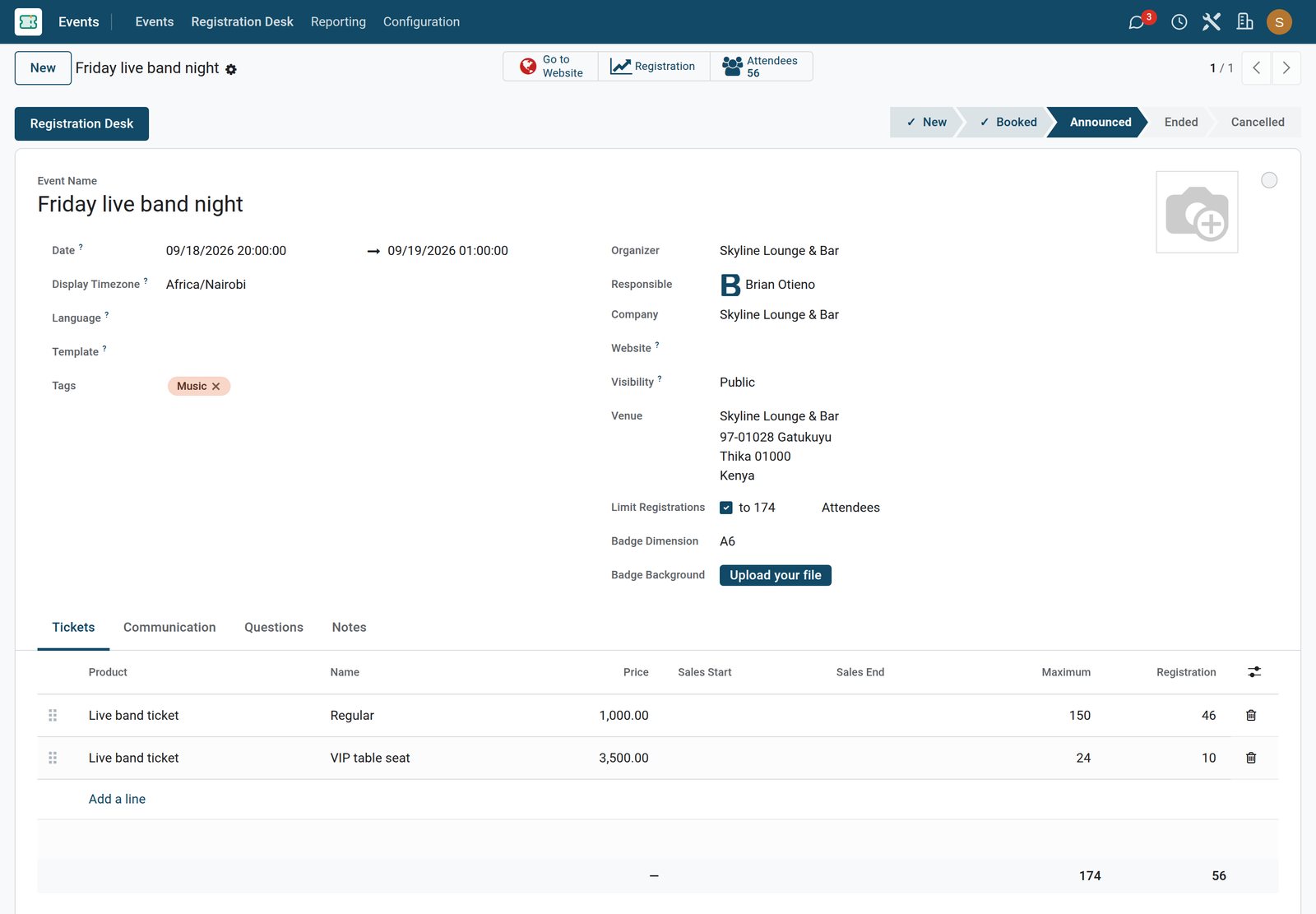1316x914 pixels.
Task: Delete the Regular ticket row
Action: pos(1250,716)
